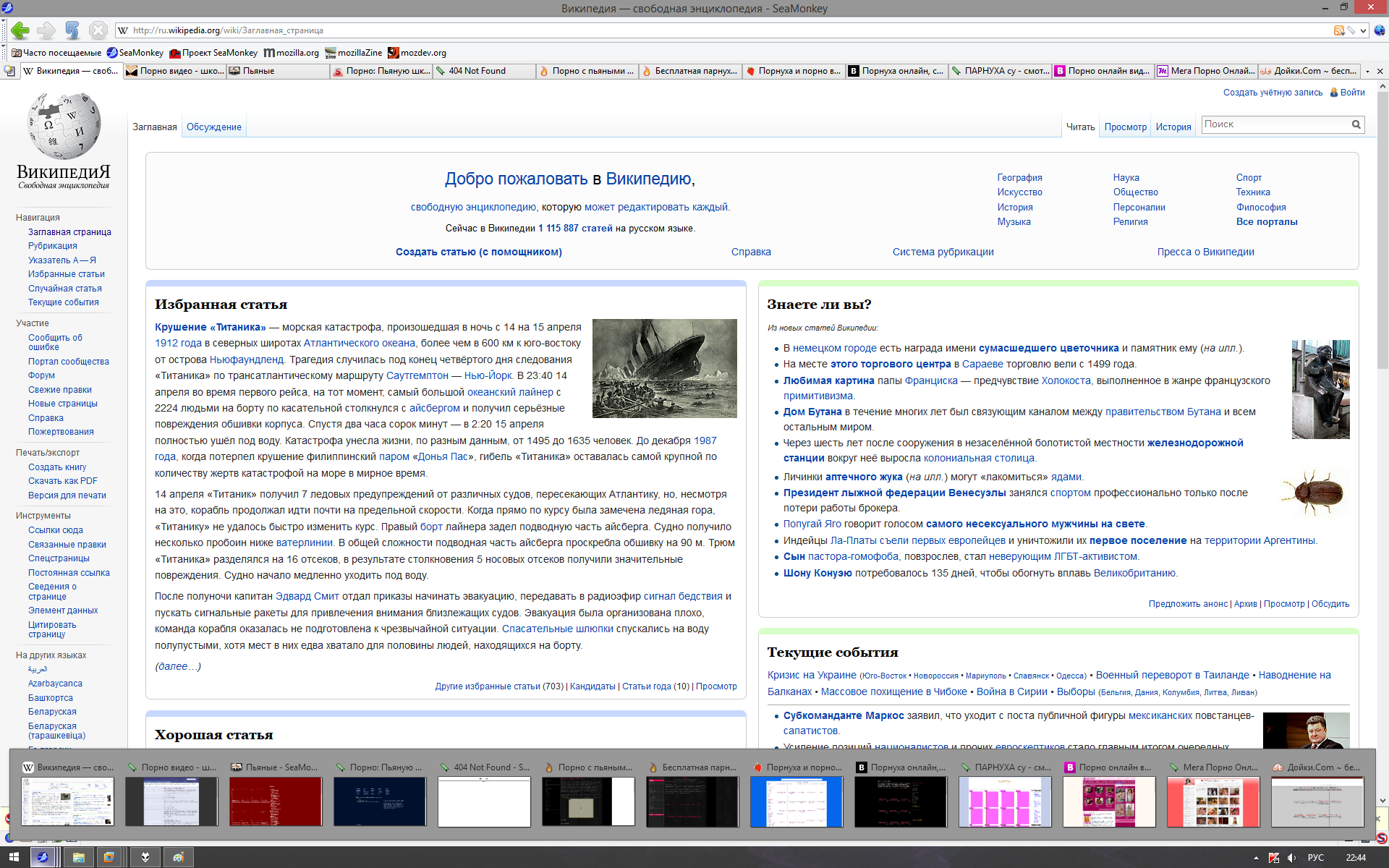1389x868 pixels.
Task: Click the '(далее…)' read more link
Action: pyautogui.click(x=178, y=666)
